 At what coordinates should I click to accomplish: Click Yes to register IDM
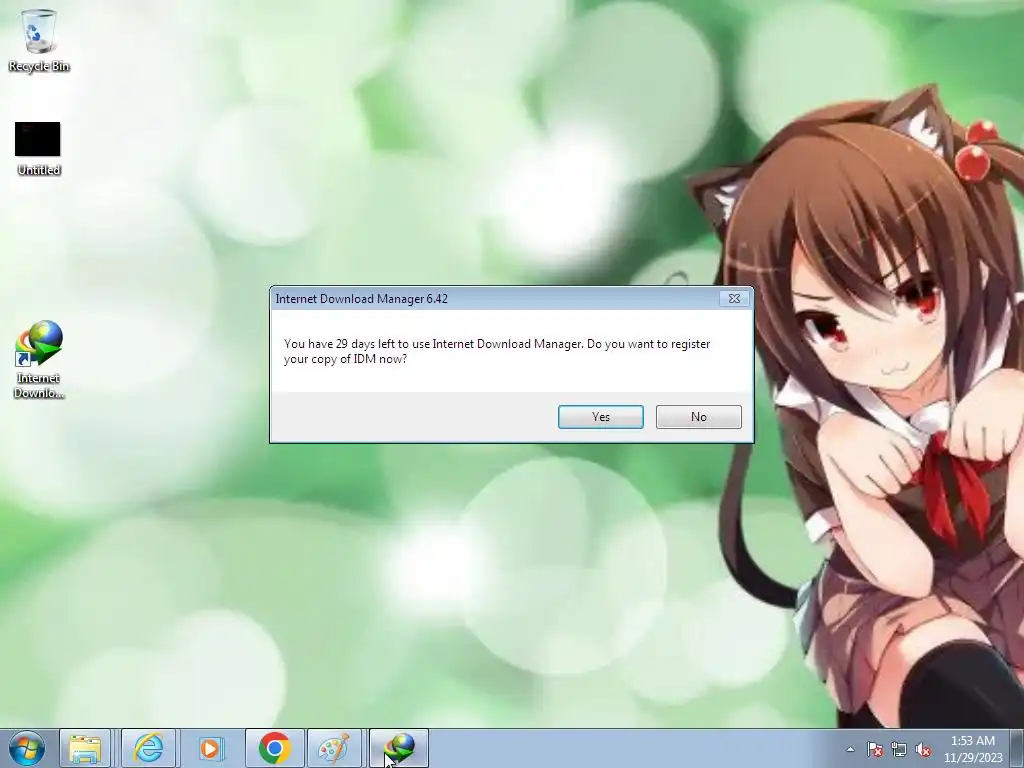[x=600, y=417]
